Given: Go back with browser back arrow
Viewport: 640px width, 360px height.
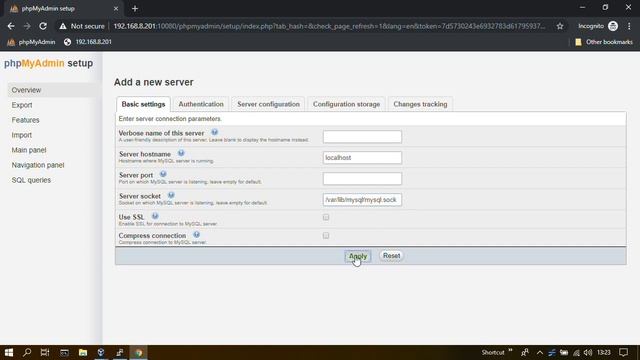Looking at the screenshot, I should (x=11, y=26).
